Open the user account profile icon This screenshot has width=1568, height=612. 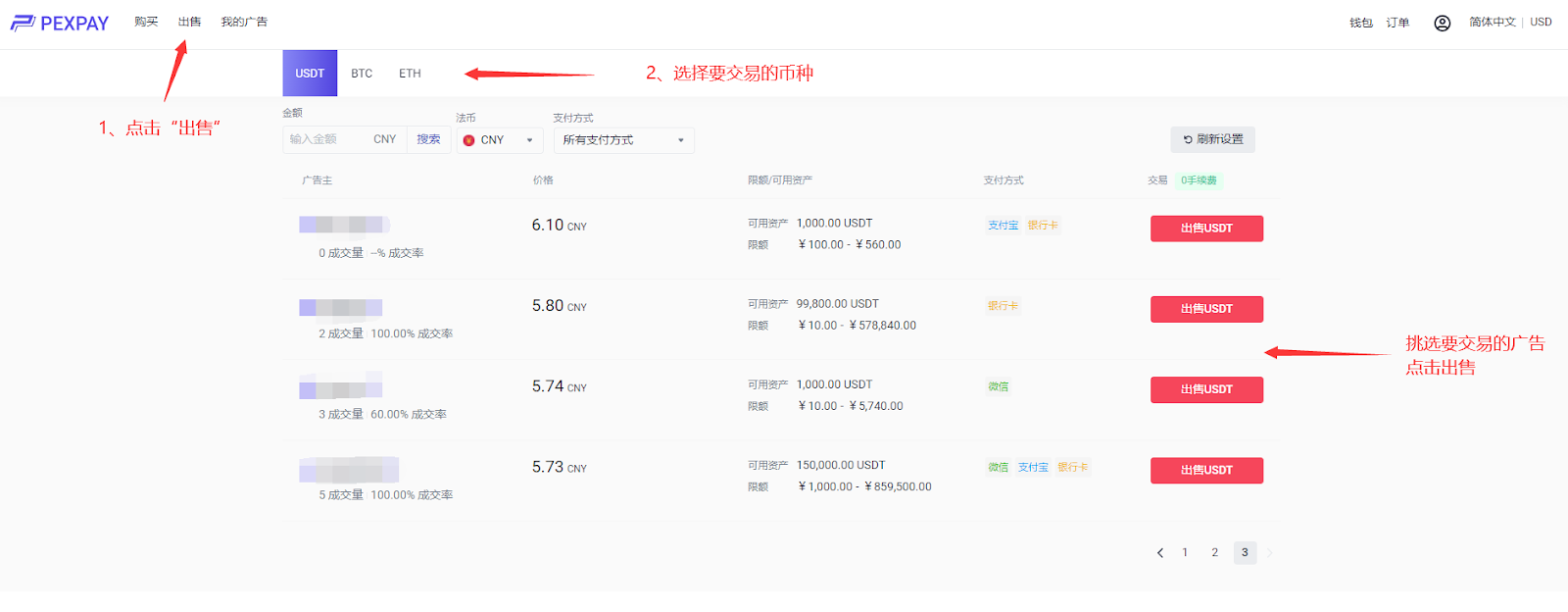pos(1442,23)
